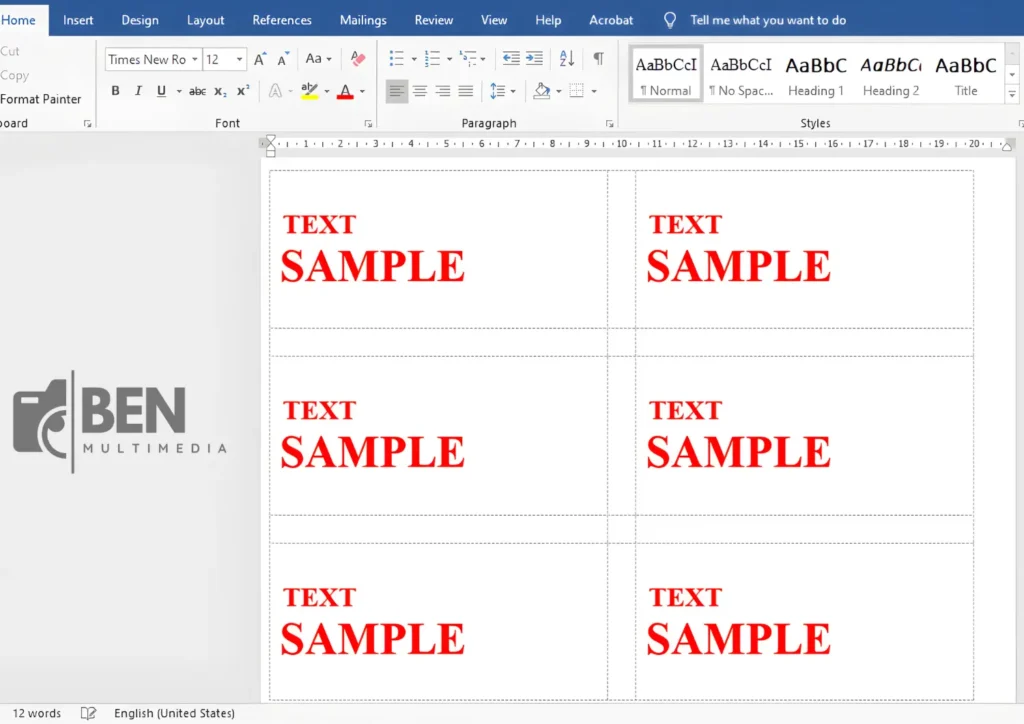The width and height of the screenshot is (1024, 724).
Task: Toggle Bold formatting
Action: (x=115, y=91)
